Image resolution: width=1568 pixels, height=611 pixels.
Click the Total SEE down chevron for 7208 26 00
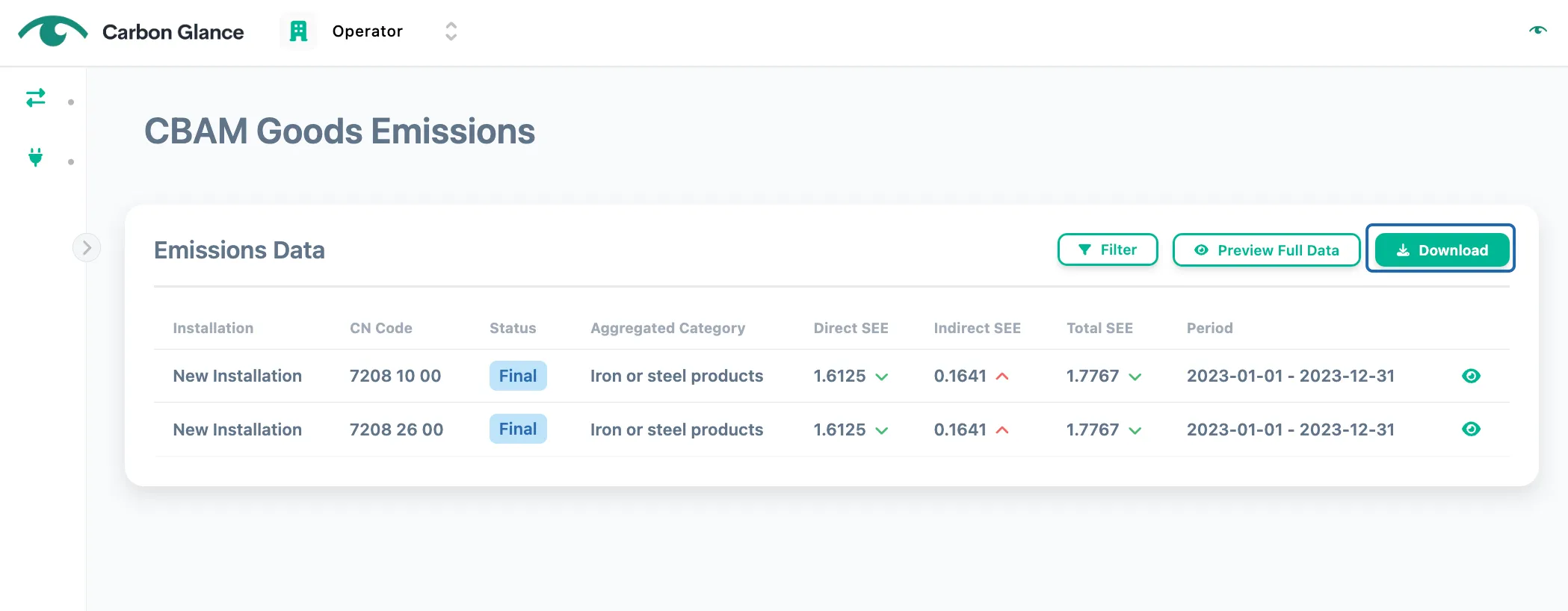1135,430
